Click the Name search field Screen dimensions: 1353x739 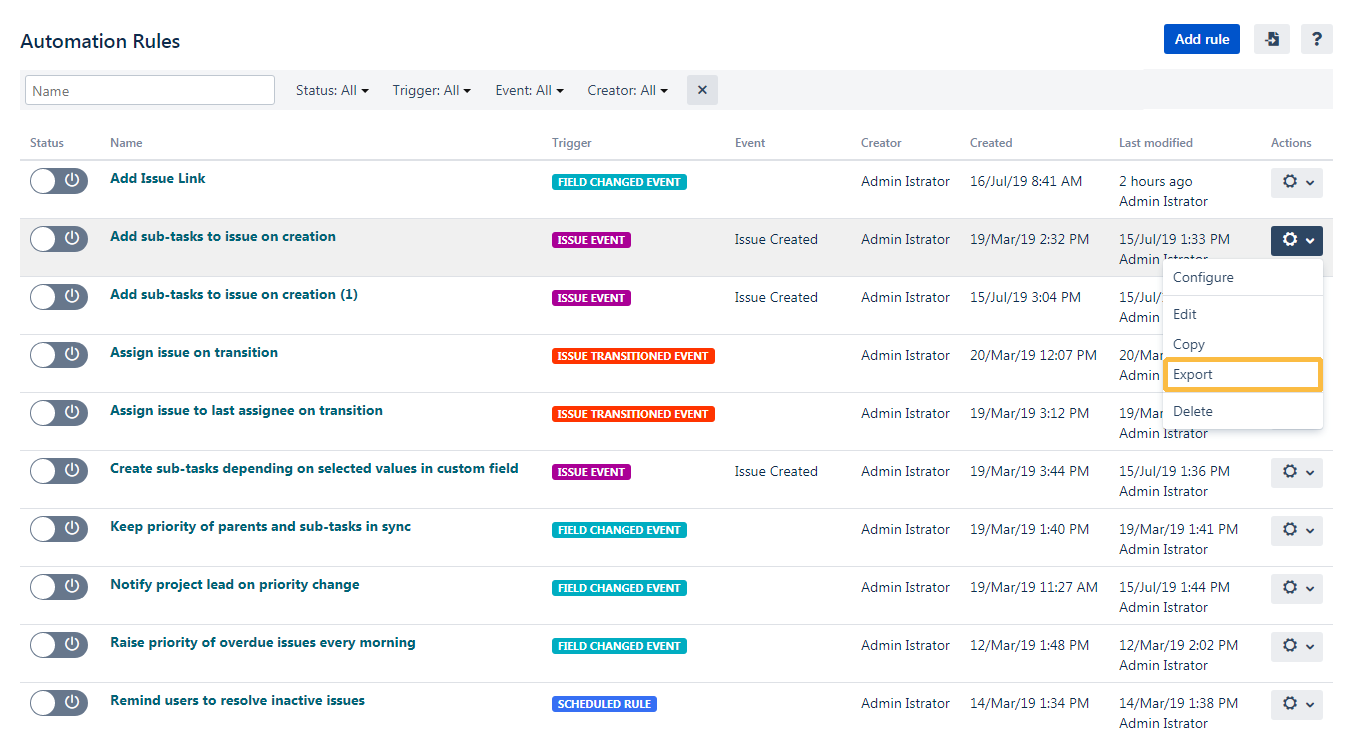150,90
